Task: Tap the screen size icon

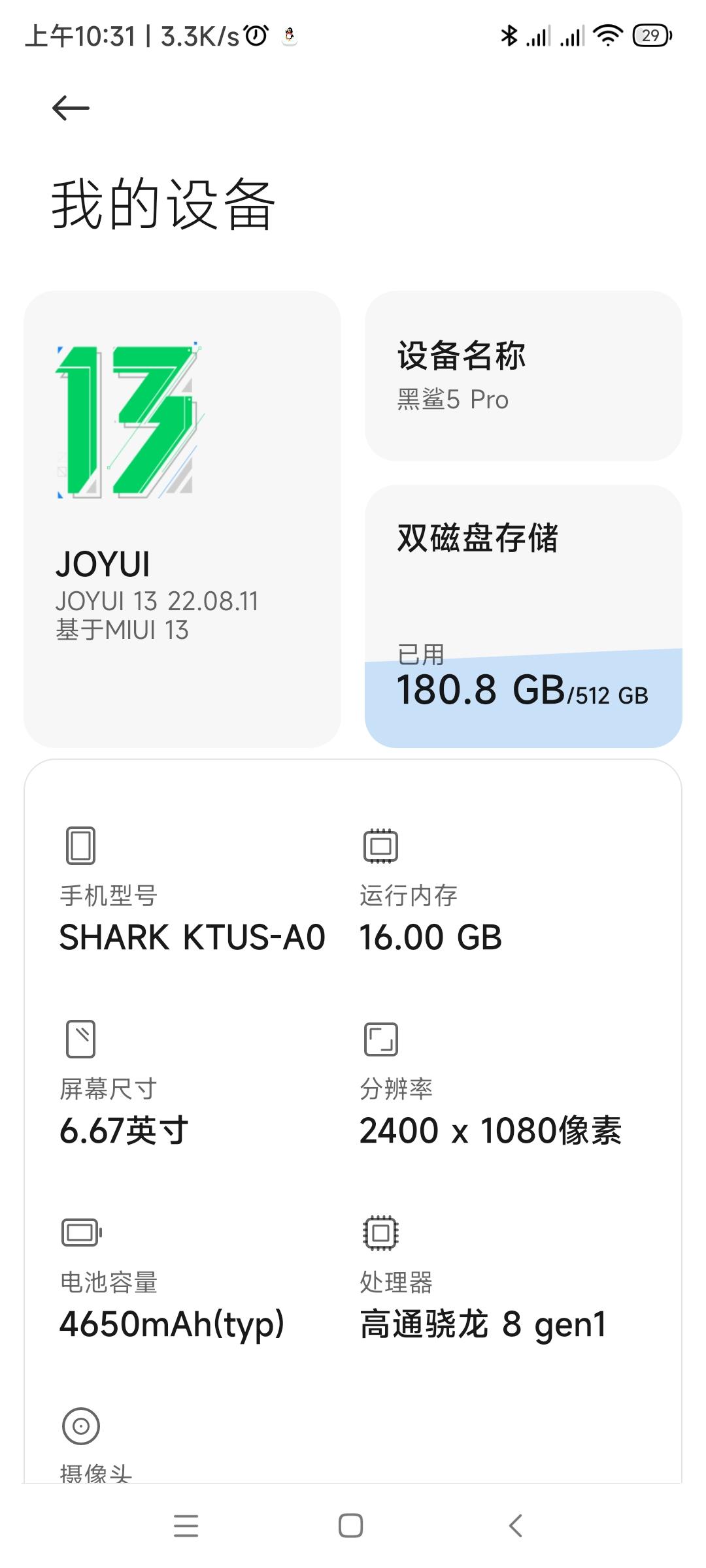Action: (x=81, y=1039)
